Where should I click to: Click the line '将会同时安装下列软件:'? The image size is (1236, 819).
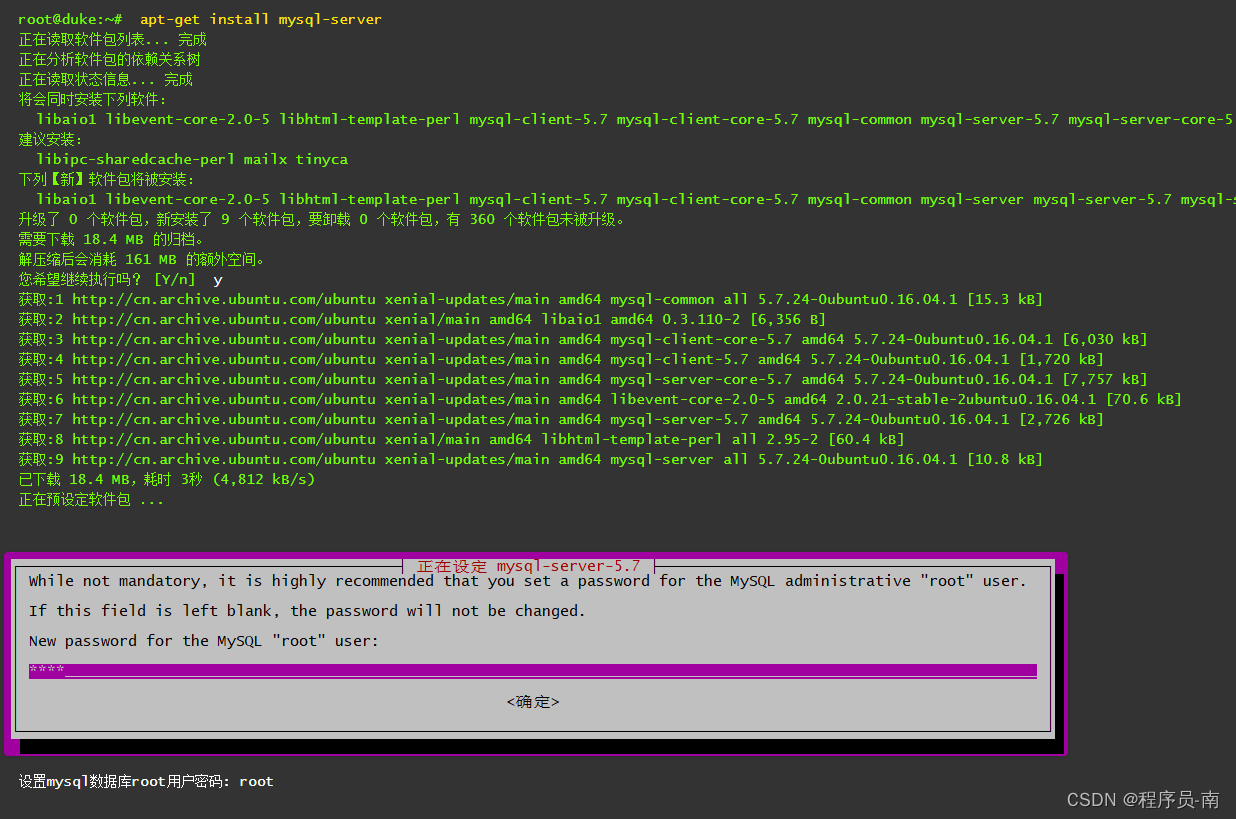tap(92, 99)
